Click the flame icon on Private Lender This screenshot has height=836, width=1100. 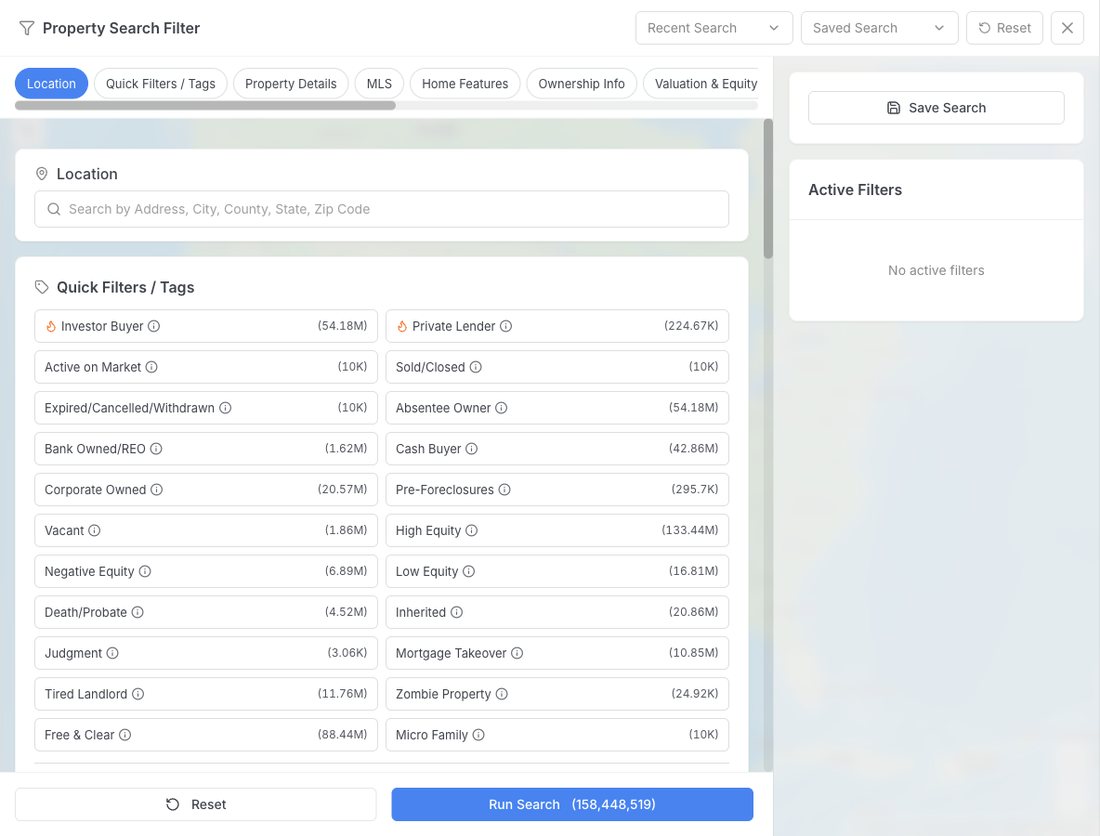click(x=402, y=326)
